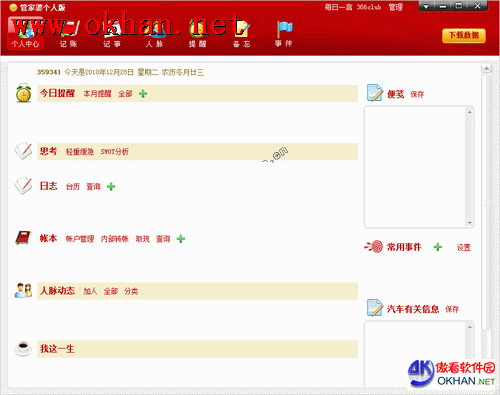This screenshot has height=395, width=500.
Task: Save the 便笺 note with 保存
Action: tap(417, 94)
